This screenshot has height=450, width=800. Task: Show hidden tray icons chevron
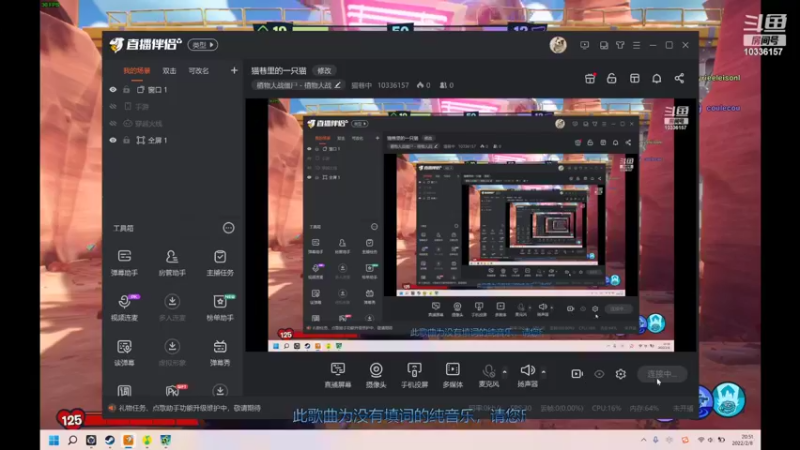coord(643,440)
